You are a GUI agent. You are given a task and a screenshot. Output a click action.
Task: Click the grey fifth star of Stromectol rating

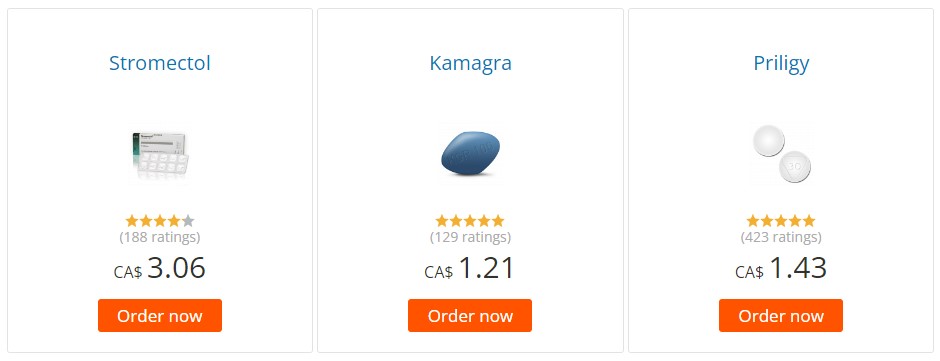[x=188, y=221]
